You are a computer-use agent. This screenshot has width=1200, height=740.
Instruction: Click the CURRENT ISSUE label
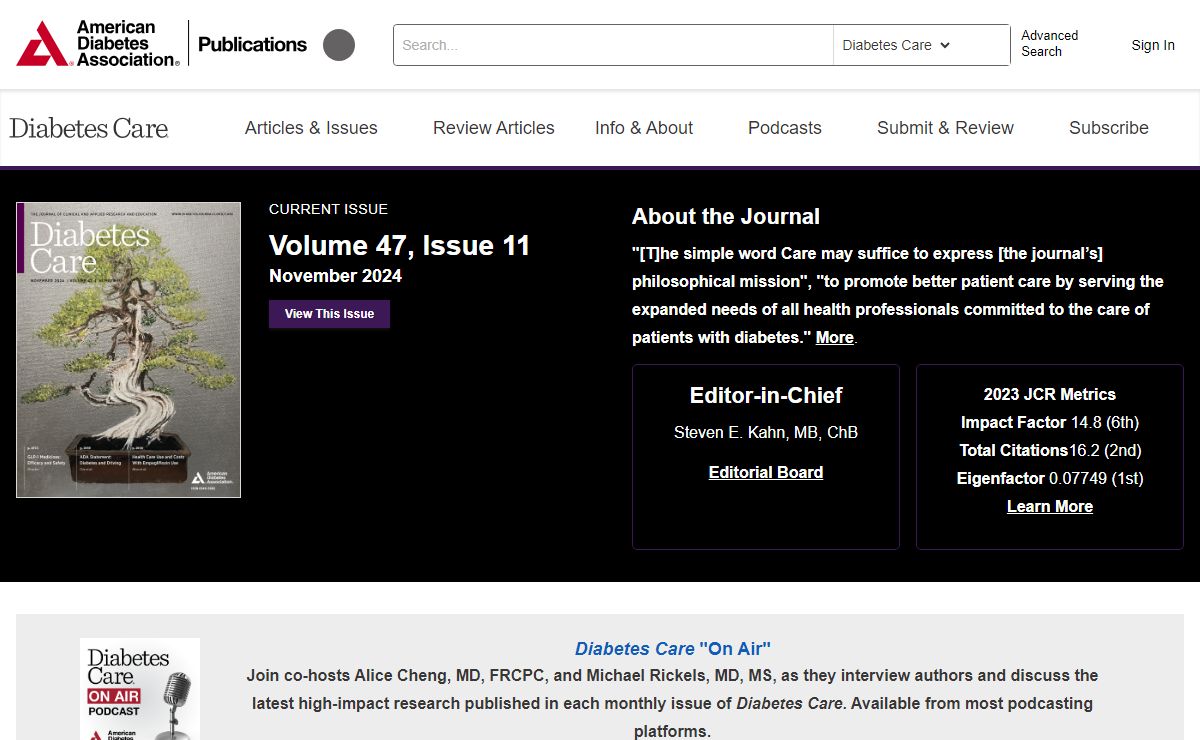coord(328,209)
